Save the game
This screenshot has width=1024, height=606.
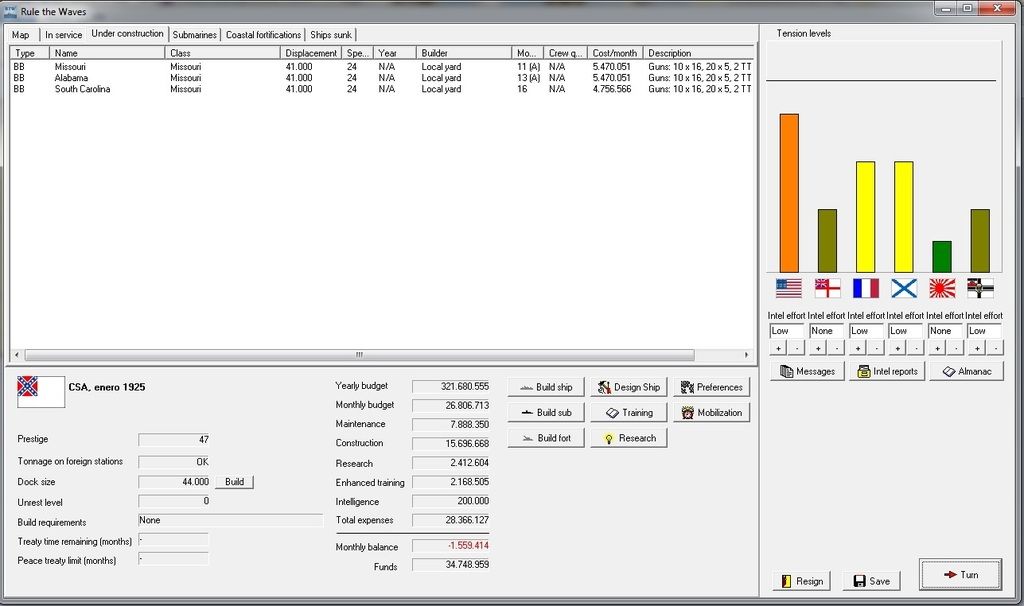pyautogui.click(x=871, y=581)
